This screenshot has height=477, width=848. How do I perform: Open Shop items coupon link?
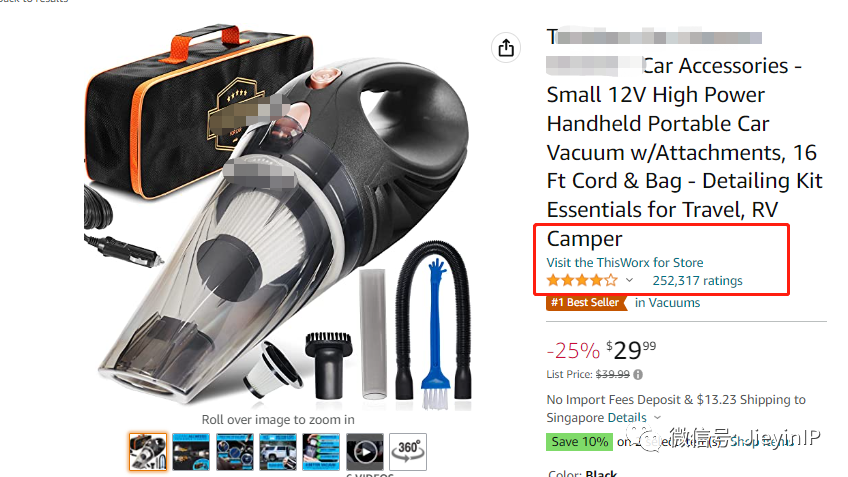pos(763,442)
